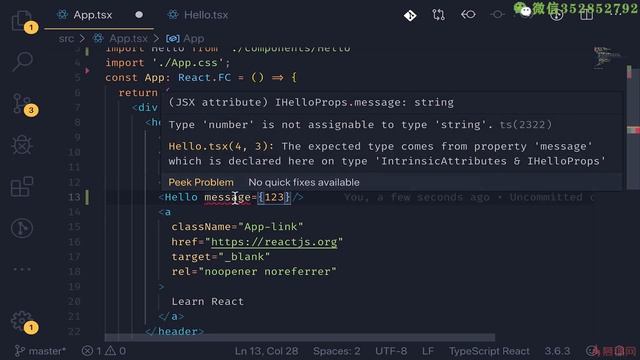Open the Run and Debug bug icon

click(x=22, y=145)
